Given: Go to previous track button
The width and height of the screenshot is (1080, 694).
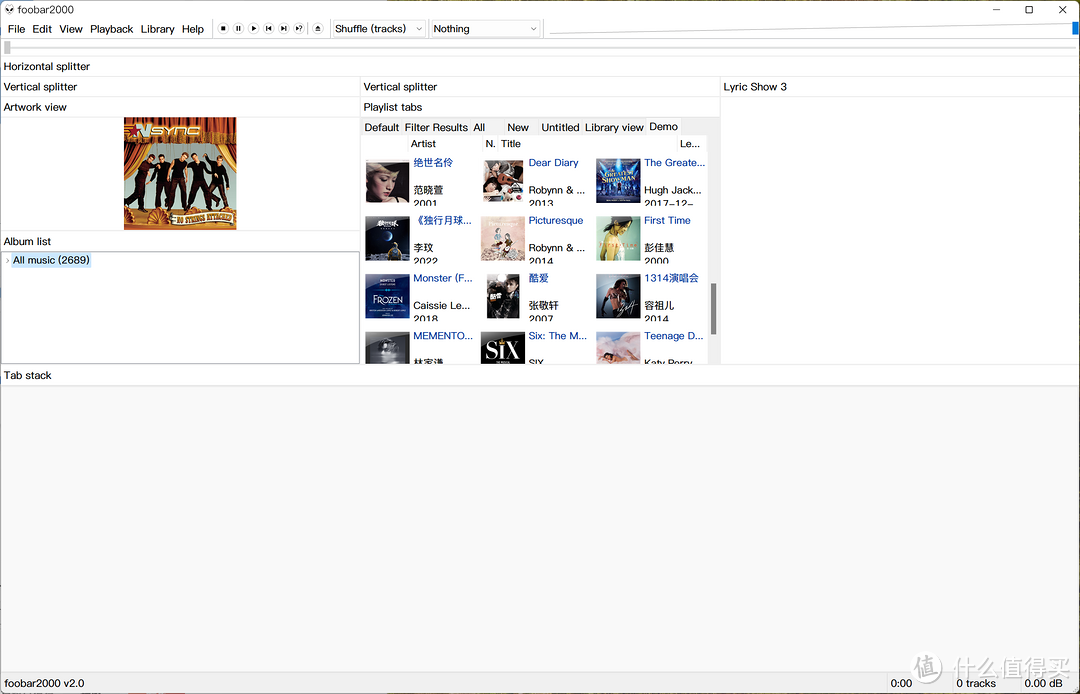Looking at the screenshot, I should (x=269, y=28).
